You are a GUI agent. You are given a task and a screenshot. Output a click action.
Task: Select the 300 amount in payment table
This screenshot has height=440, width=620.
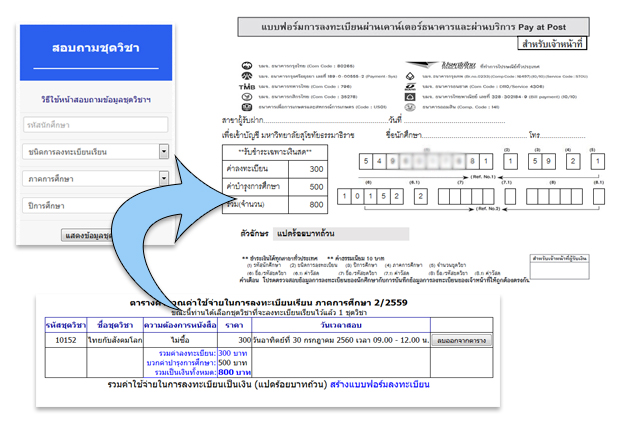click(x=308, y=169)
